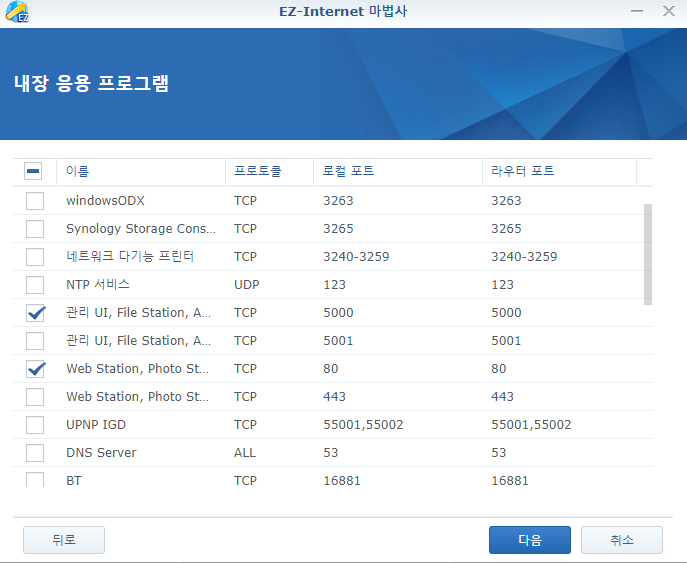The image size is (687, 563).
Task: Select the DNS Server row name
Action: (x=101, y=453)
